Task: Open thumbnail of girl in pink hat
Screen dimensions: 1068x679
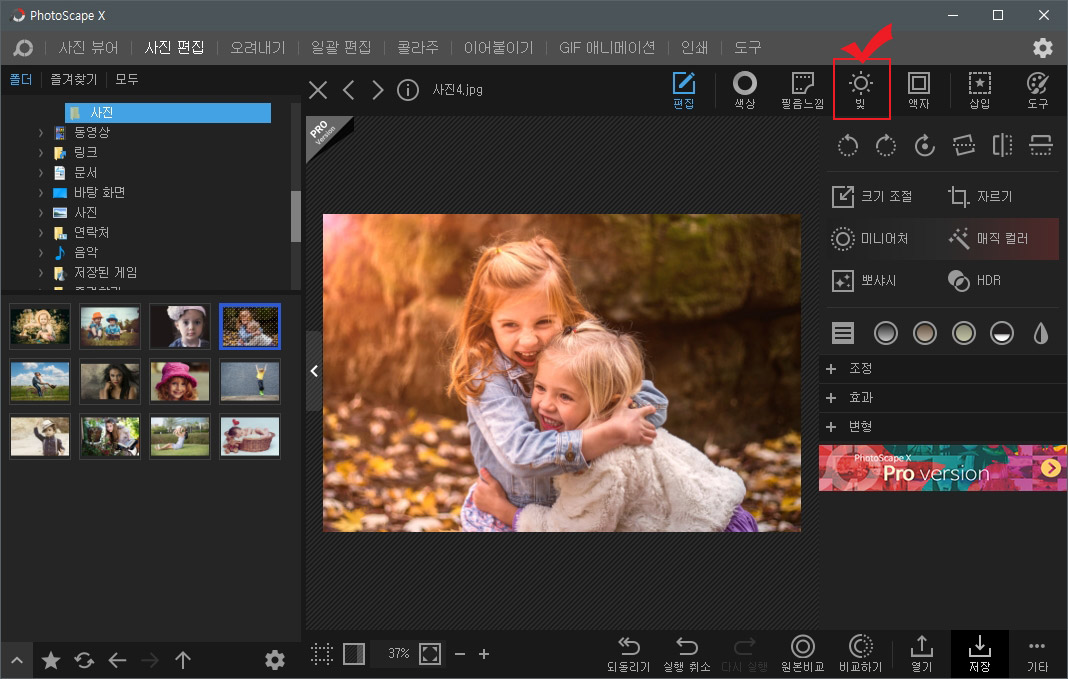Action: 180,381
